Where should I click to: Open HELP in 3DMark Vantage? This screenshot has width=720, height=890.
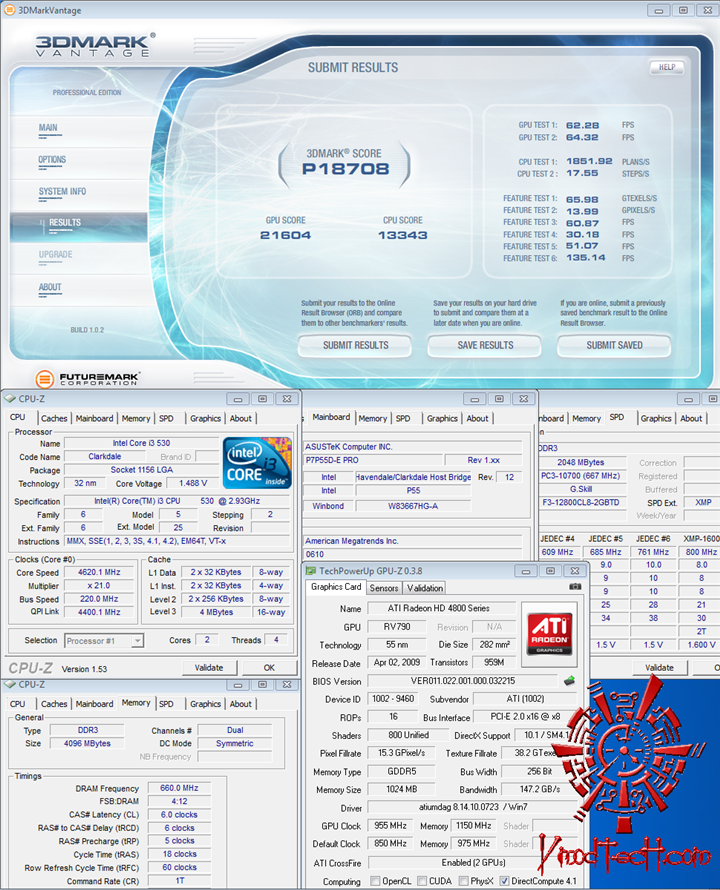pos(667,67)
